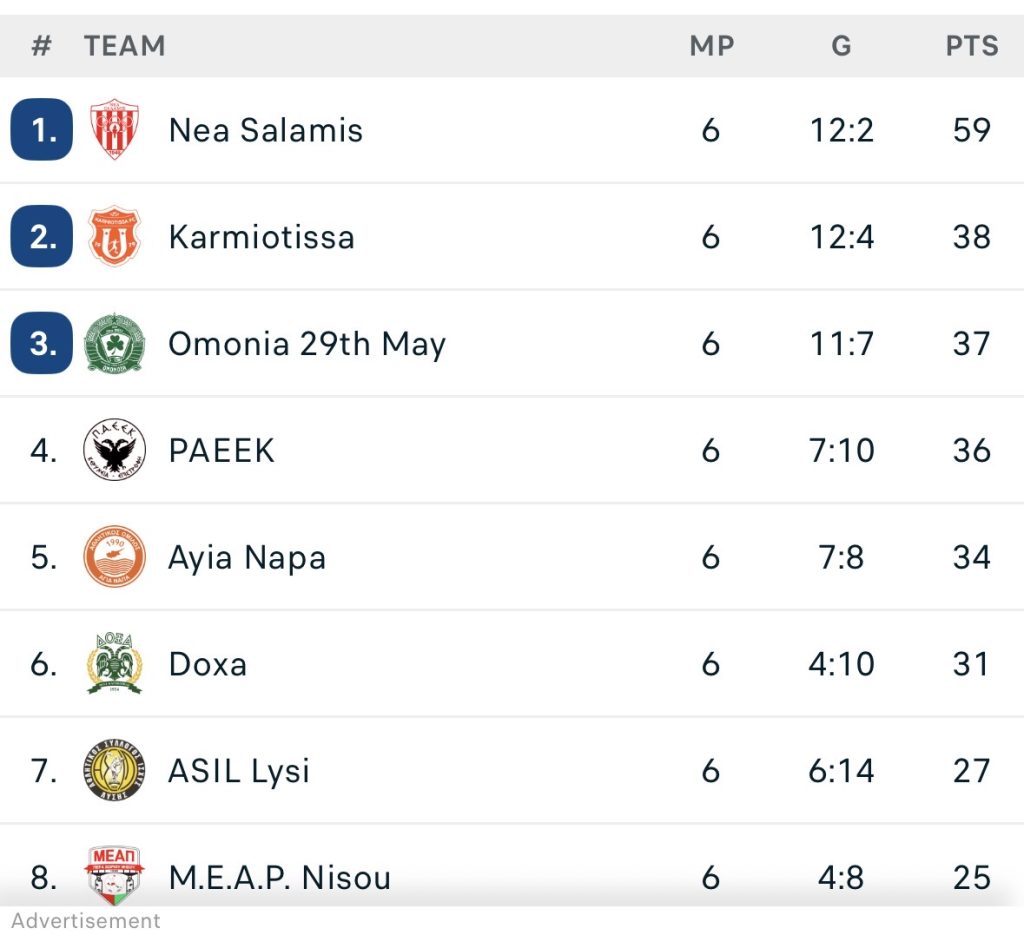This screenshot has width=1024, height=935.
Task: Click the TEAM column header
Action: (124, 46)
